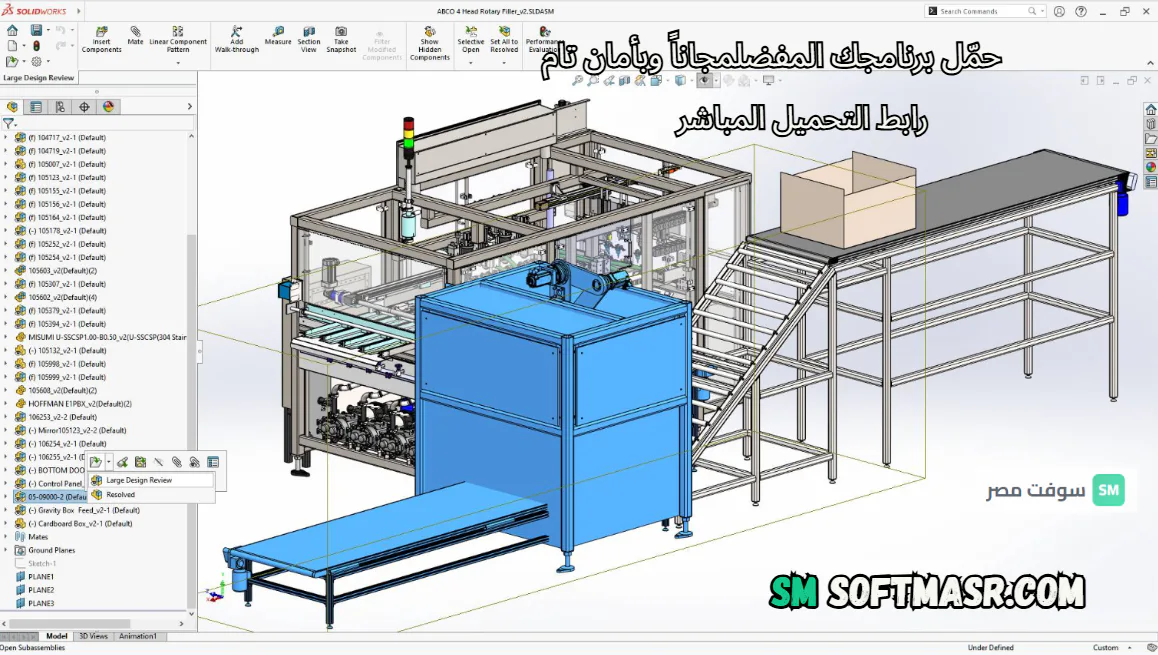The height and width of the screenshot is (655, 1158).
Task: Click Show Hidden Components
Action: (430, 44)
